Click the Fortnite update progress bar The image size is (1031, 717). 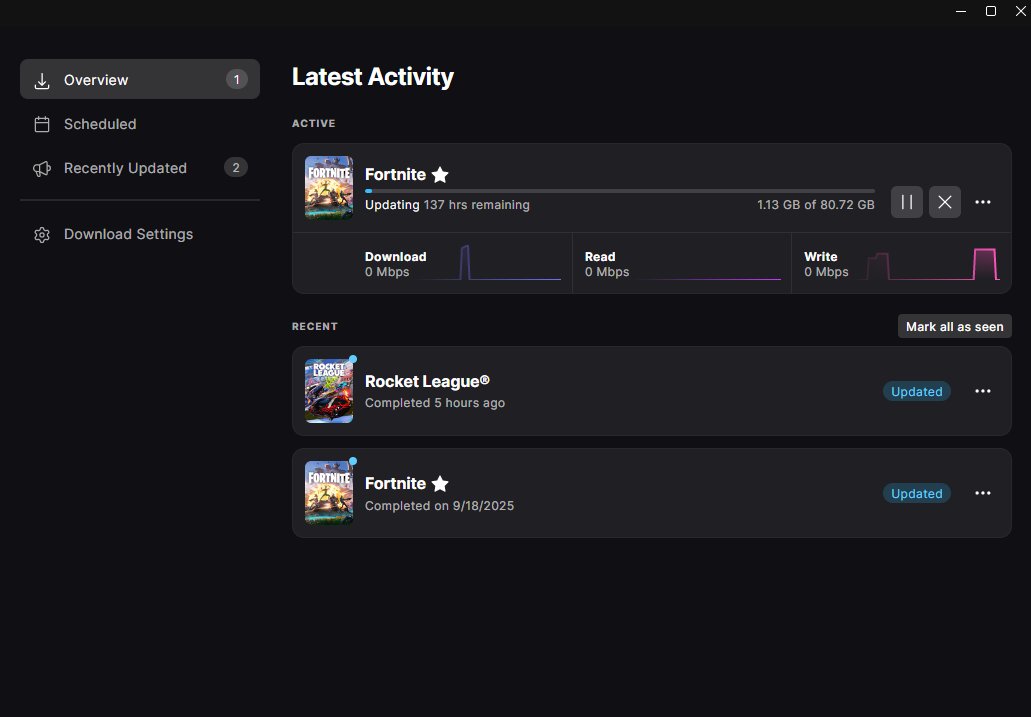619,191
